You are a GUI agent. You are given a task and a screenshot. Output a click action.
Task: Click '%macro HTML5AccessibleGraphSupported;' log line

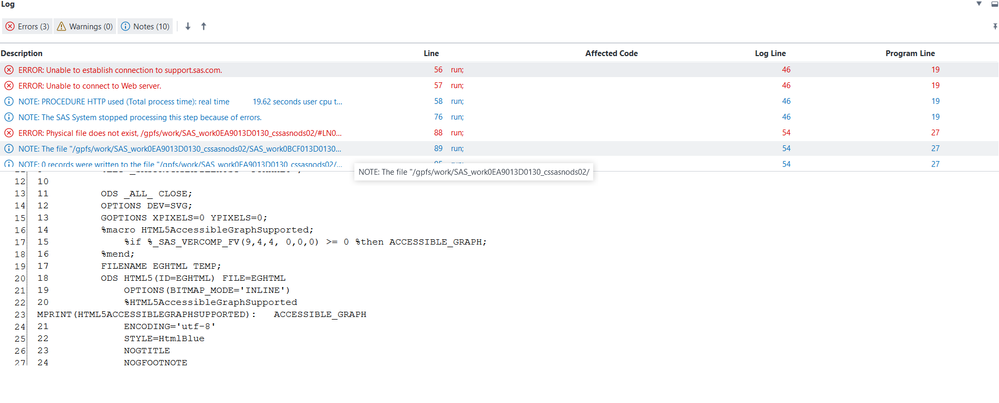tap(207, 230)
